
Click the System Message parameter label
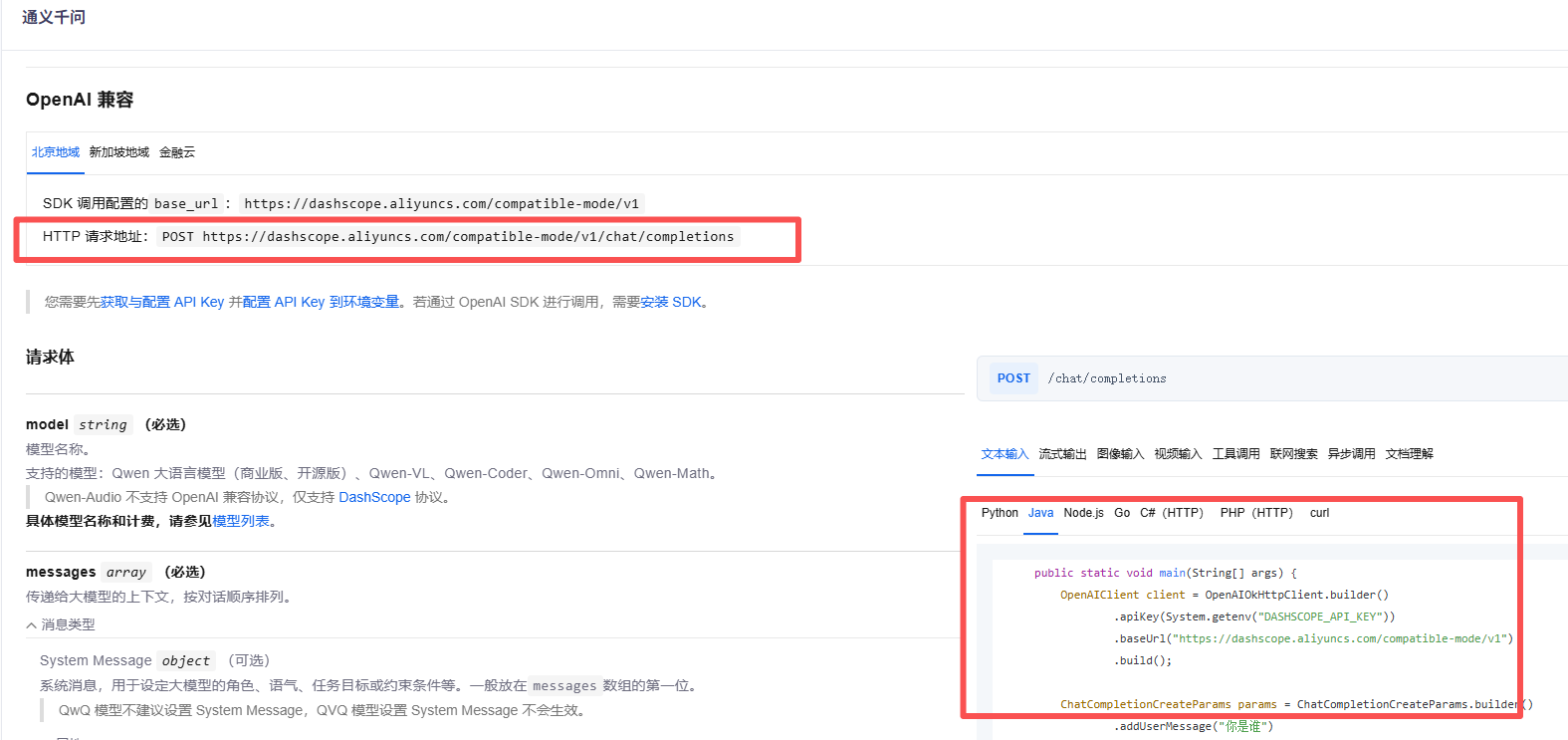click(96, 660)
